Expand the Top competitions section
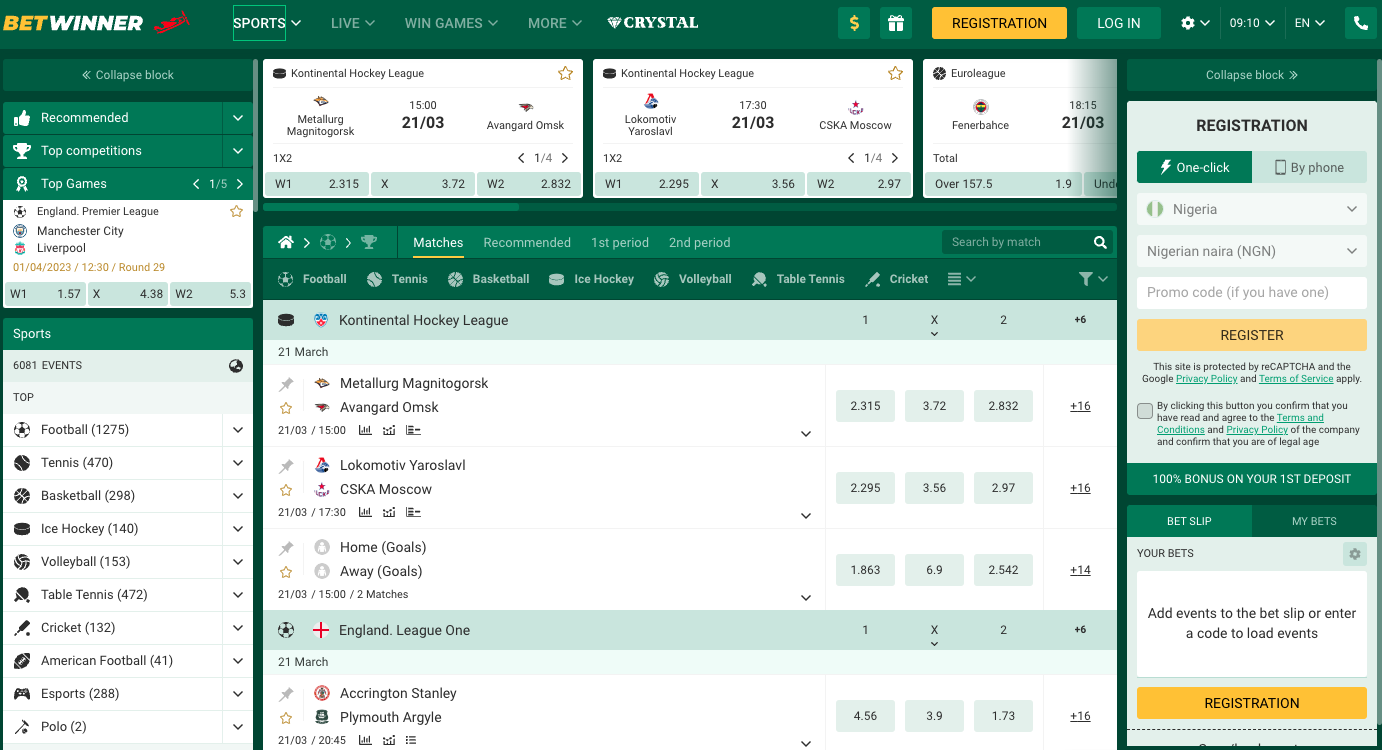This screenshot has height=750, width=1382. pyautogui.click(x=238, y=151)
